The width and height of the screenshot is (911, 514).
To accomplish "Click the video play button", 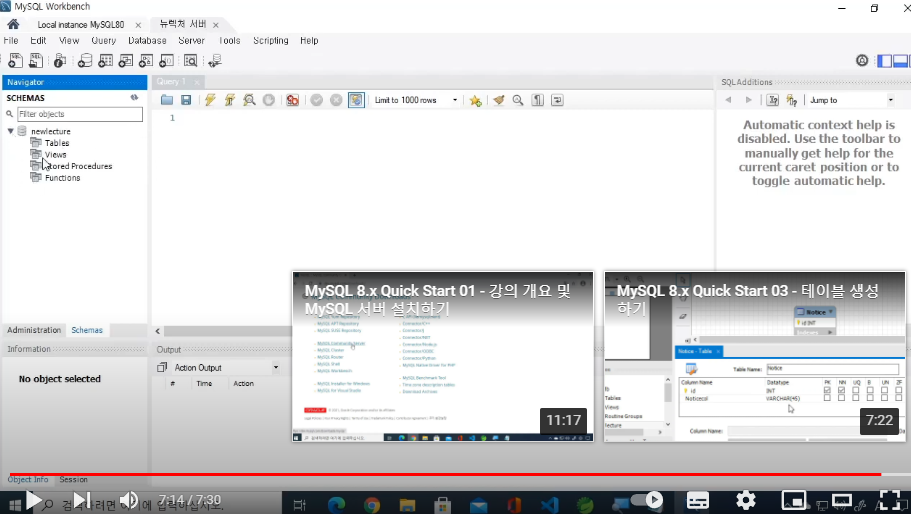I will point(33,500).
